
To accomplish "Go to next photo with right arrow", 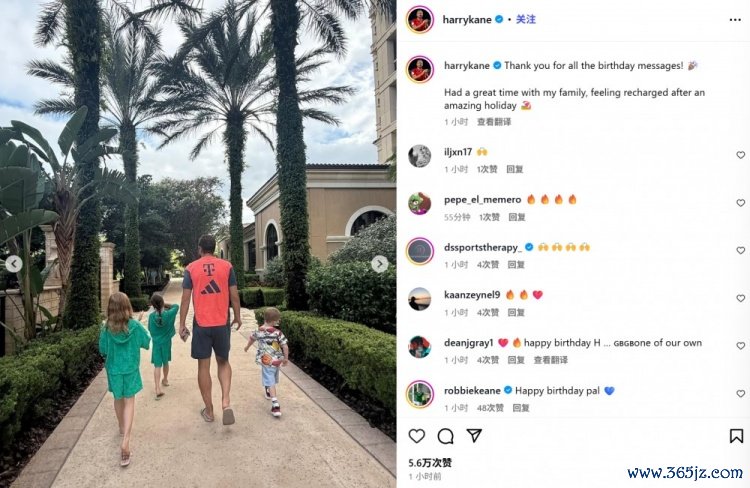I will click(380, 264).
